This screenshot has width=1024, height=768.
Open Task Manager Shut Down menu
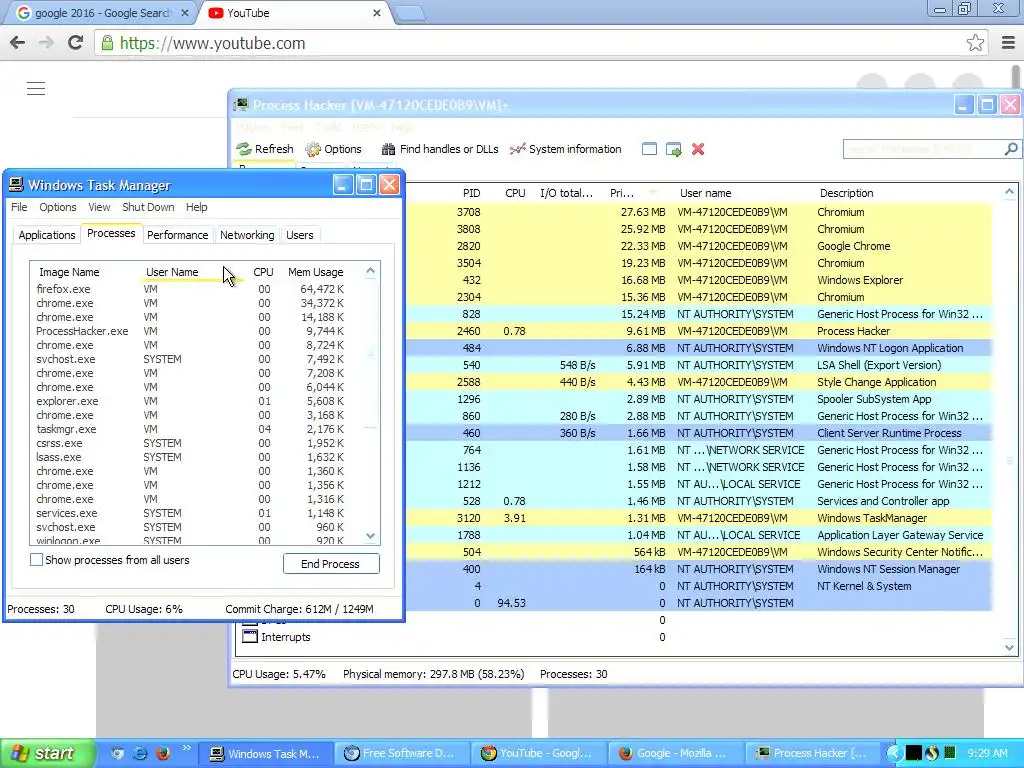coord(148,207)
